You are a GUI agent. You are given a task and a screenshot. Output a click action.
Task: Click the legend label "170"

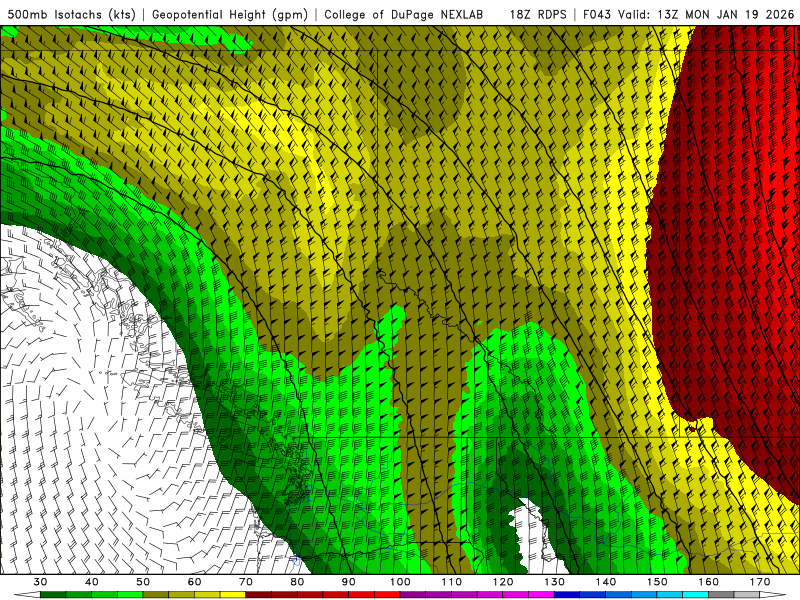click(760, 582)
